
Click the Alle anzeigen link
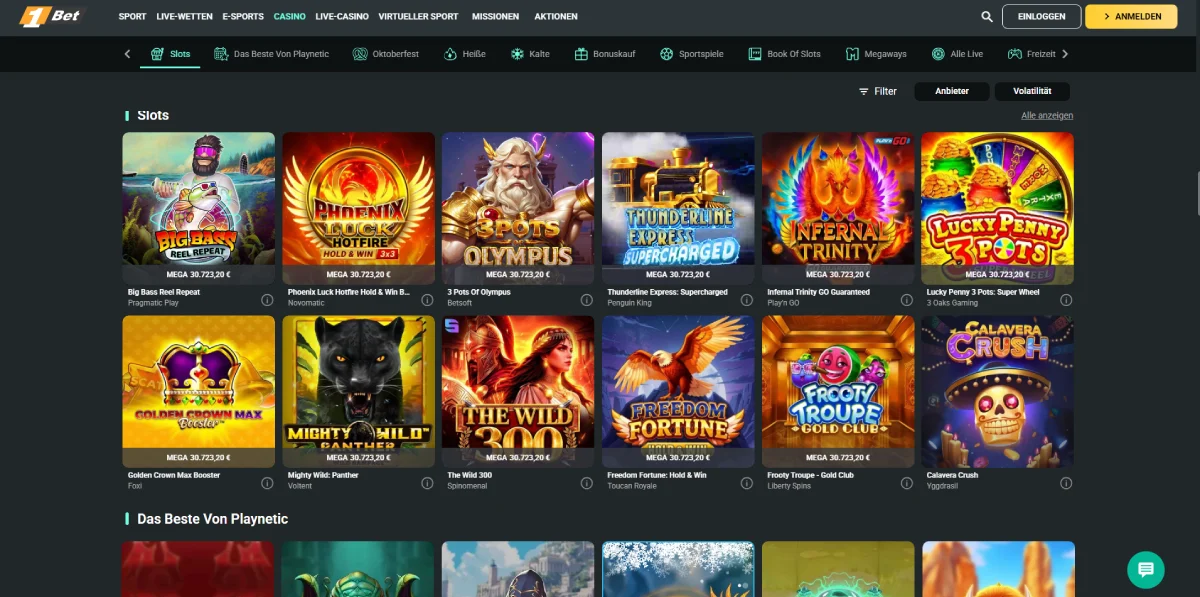pyautogui.click(x=1047, y=116)
